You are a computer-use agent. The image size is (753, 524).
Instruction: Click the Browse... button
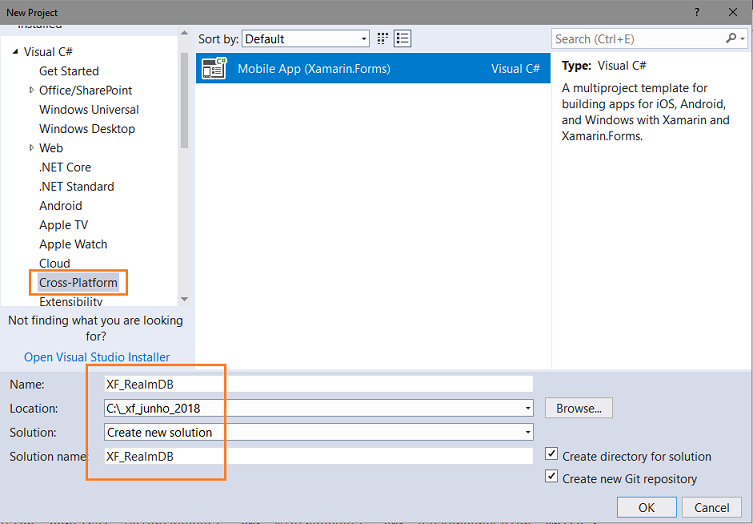click(579, 408)
